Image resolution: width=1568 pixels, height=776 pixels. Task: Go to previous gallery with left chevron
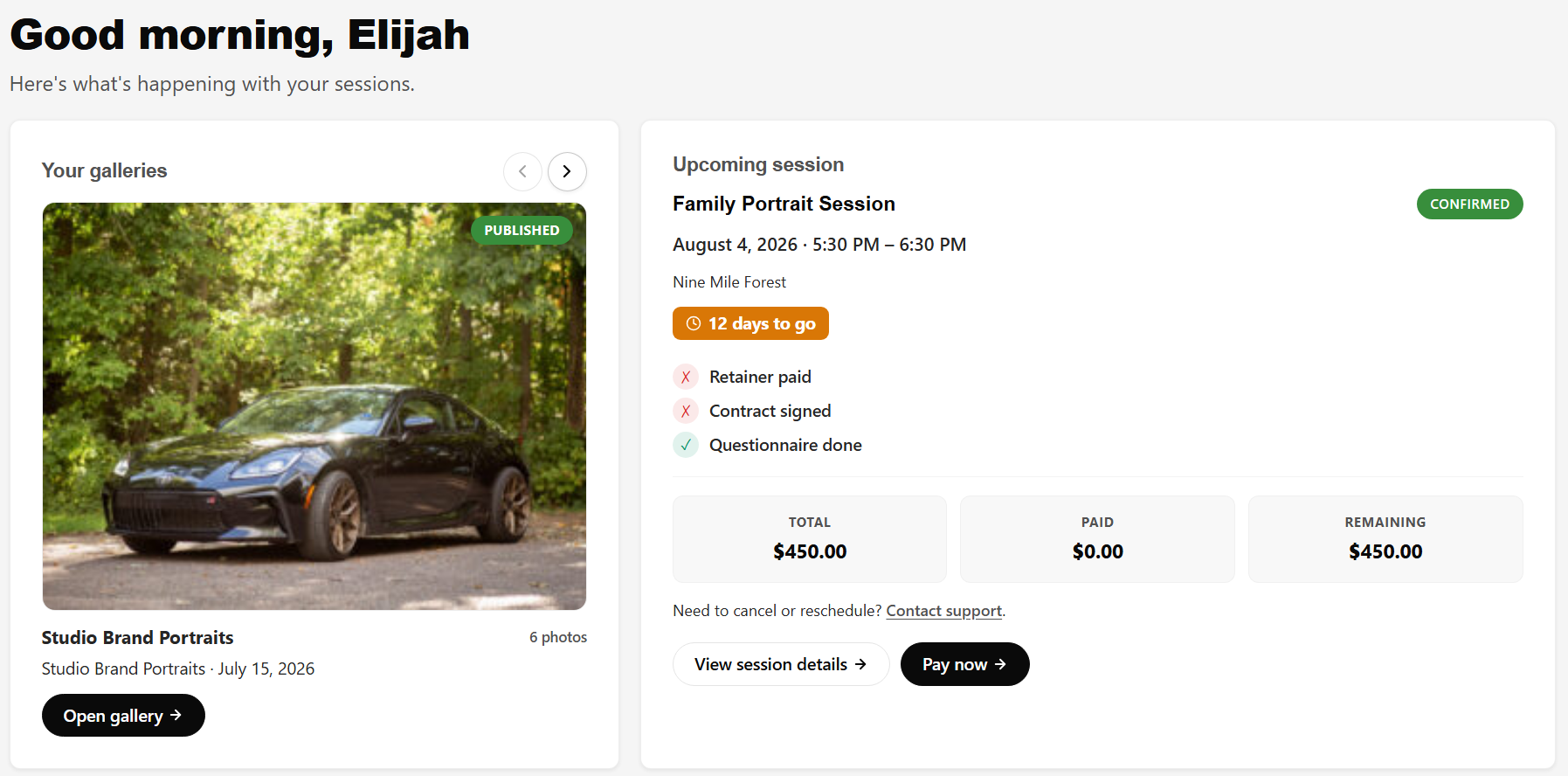tap(522, 171)
